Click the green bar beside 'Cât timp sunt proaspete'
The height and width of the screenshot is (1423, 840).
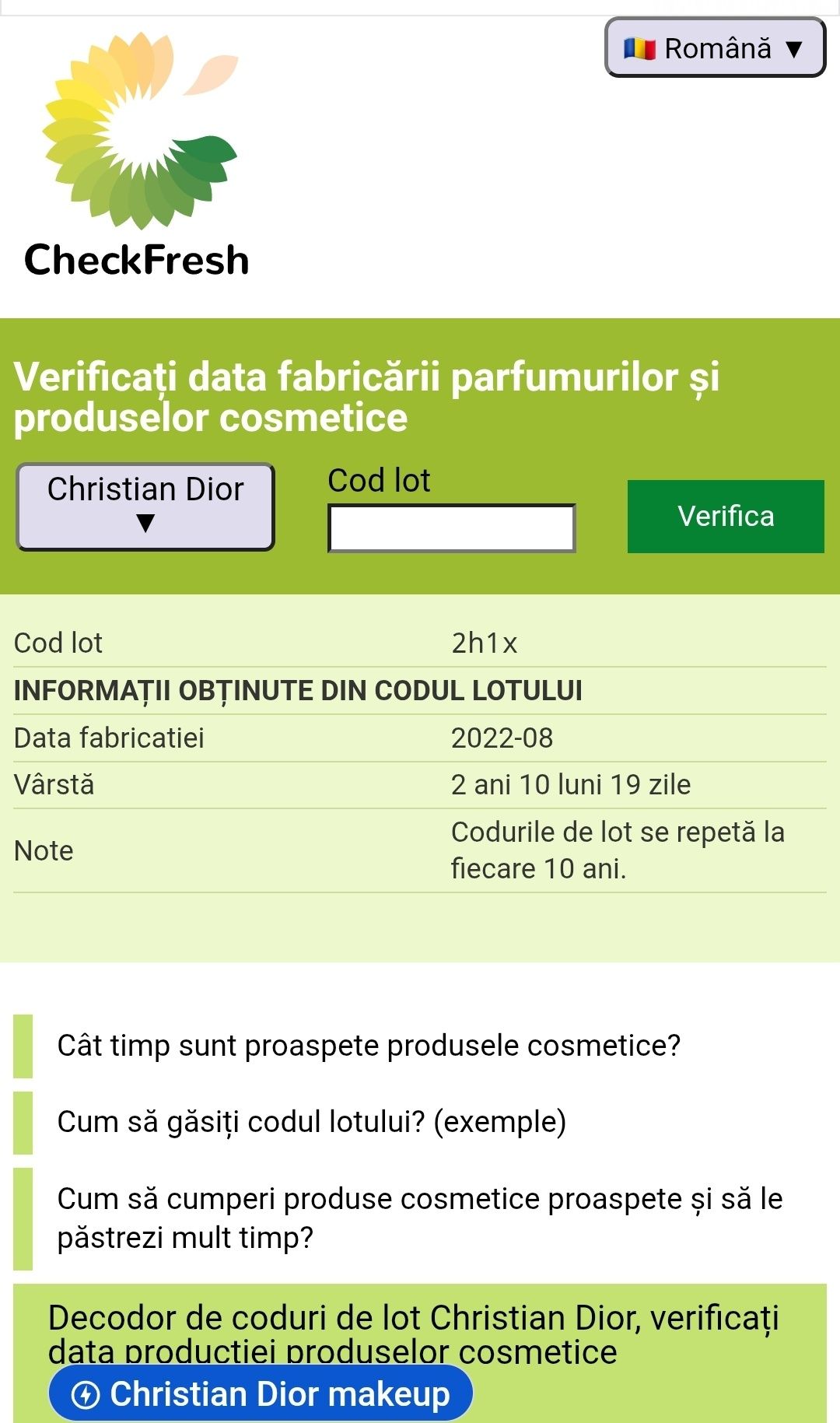[x=23, y=1046]
